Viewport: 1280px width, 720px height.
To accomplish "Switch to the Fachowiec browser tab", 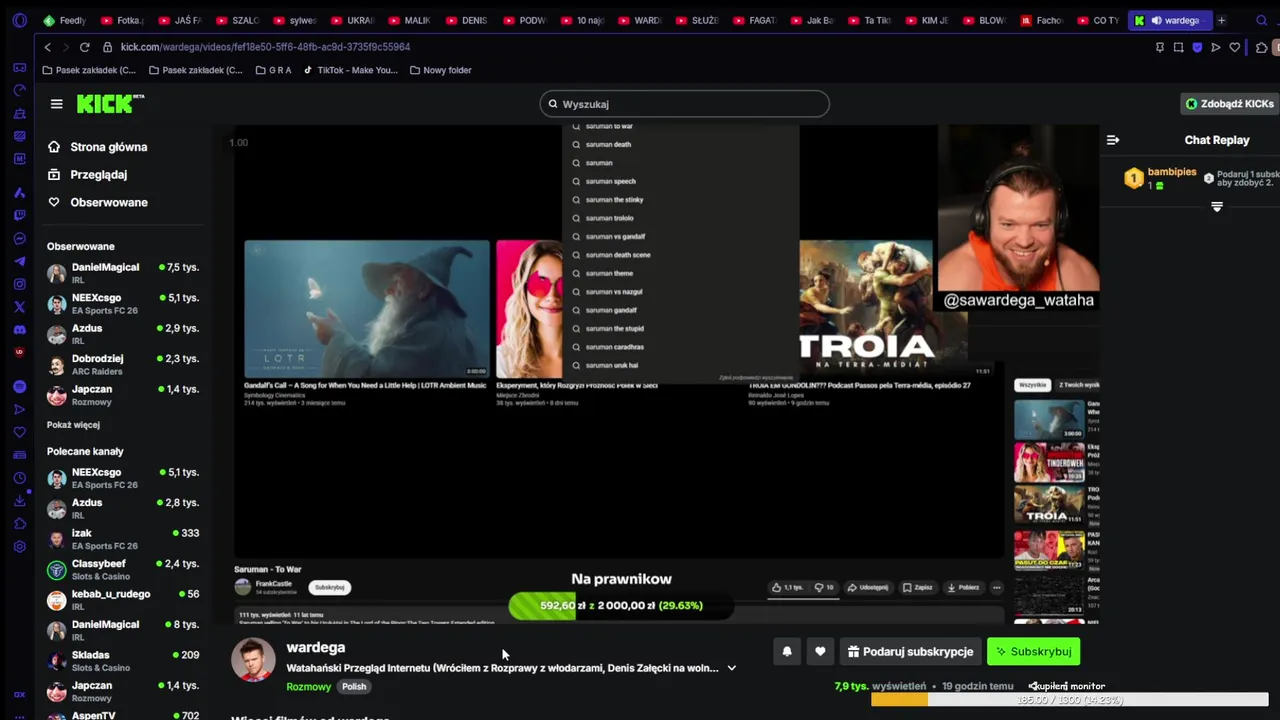I will (x=1042, y=20).
